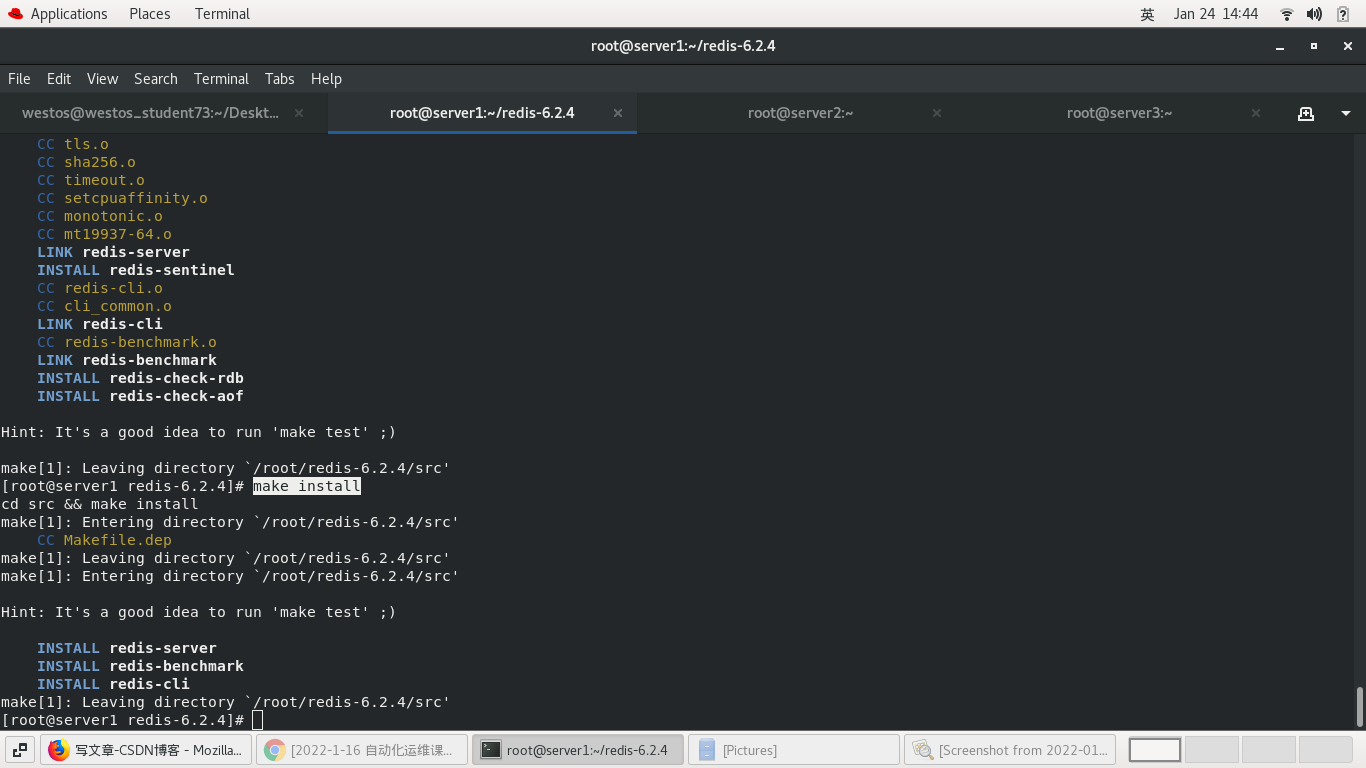The image size is (1366, 768).
Task: Switch to the second workspace in switcher
Action: click(x=1212, y=750)
